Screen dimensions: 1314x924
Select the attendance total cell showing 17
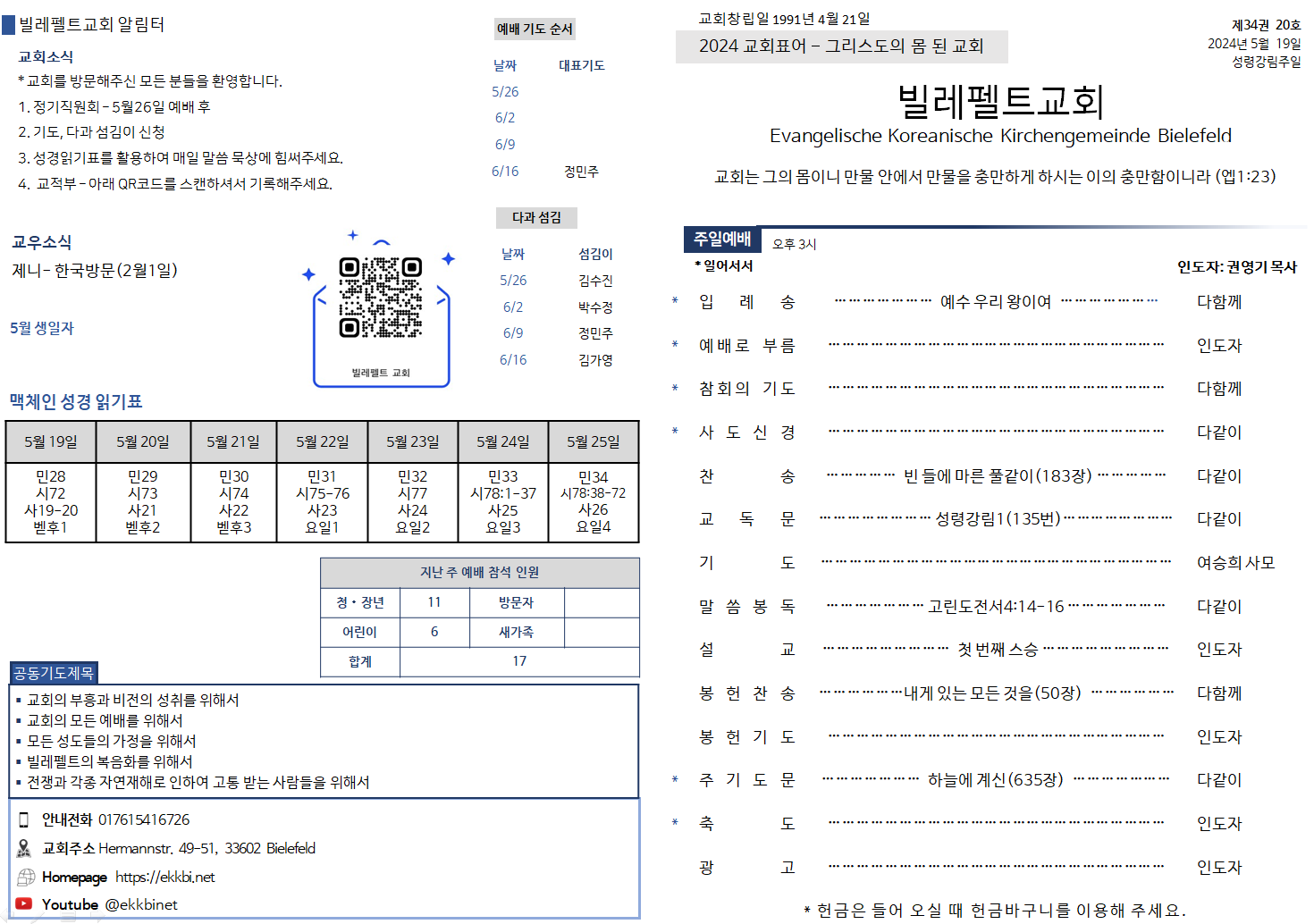pyautogui.click(x=519, y=661)
